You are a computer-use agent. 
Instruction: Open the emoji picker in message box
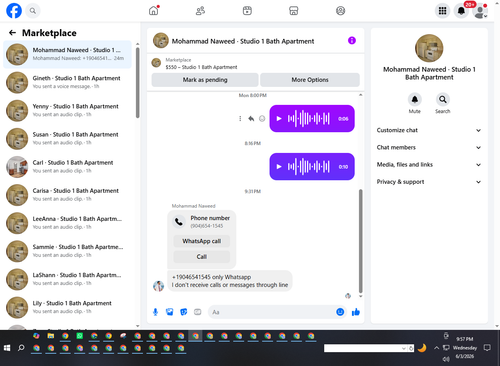[x=340, y=312]
